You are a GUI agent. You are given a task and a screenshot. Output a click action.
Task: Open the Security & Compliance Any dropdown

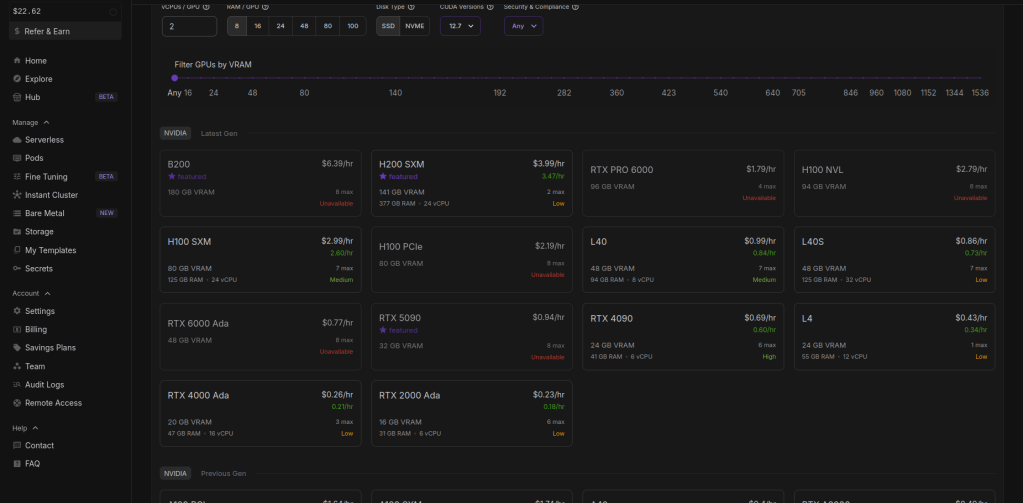(523, 26)
